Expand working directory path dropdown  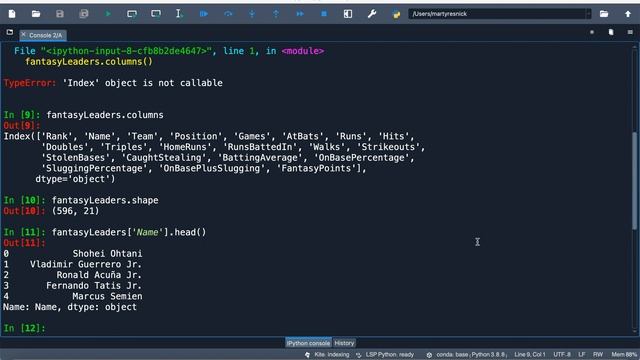(588, 14)
